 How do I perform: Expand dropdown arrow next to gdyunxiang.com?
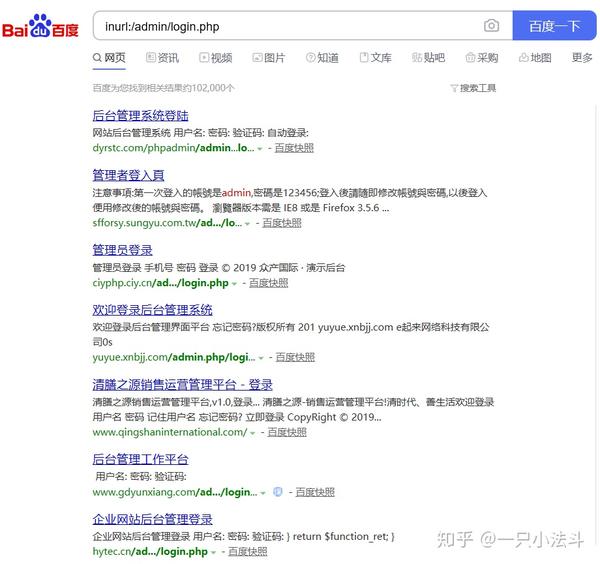pyautogui.click(x=263, y=493)
